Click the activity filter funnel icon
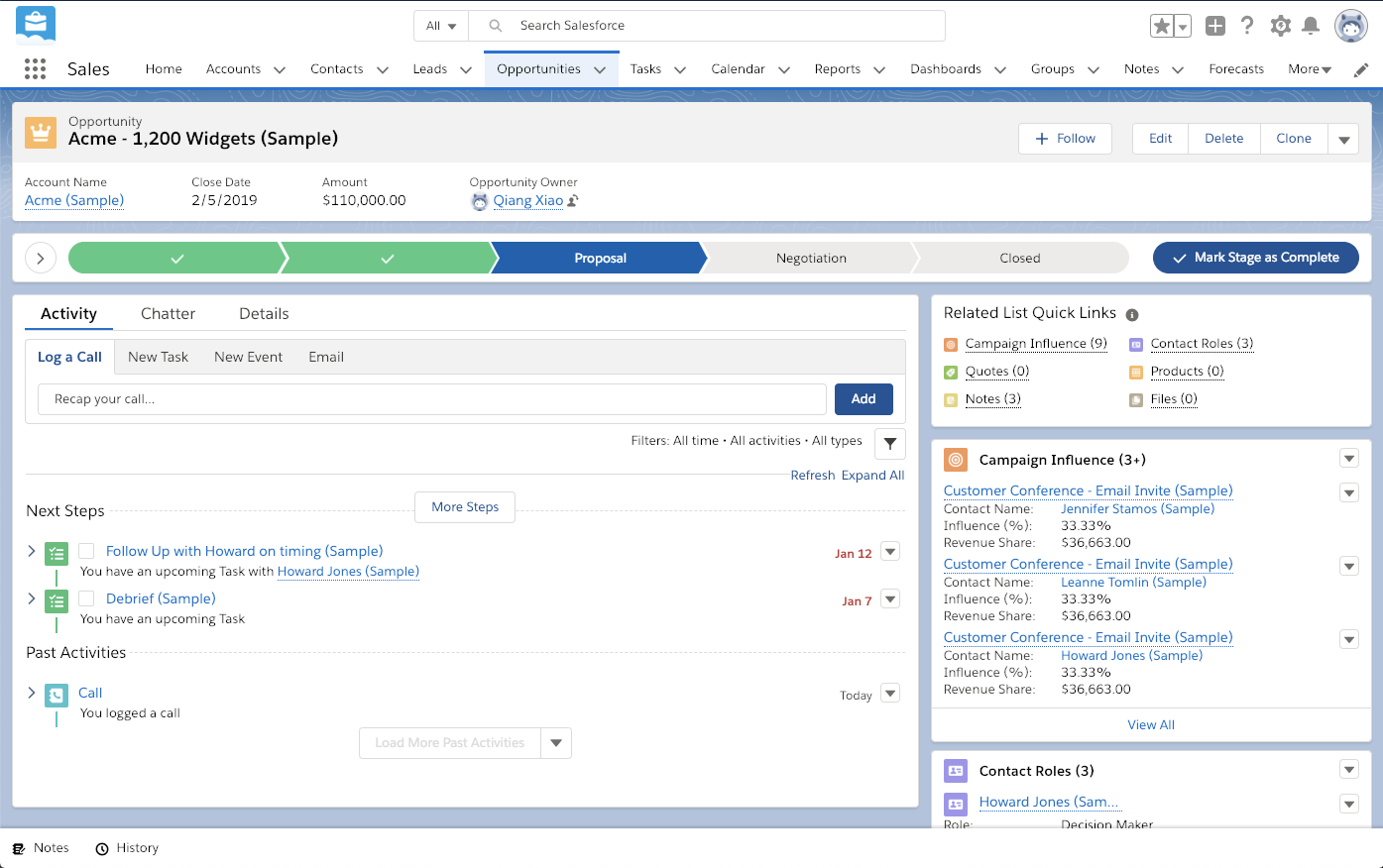The width and height of the screenshot is (1383, 868). coord(890,443)
